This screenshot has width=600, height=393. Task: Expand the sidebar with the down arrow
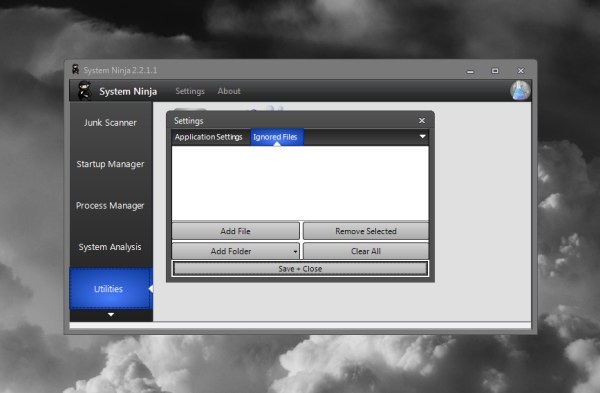point(111,315)
